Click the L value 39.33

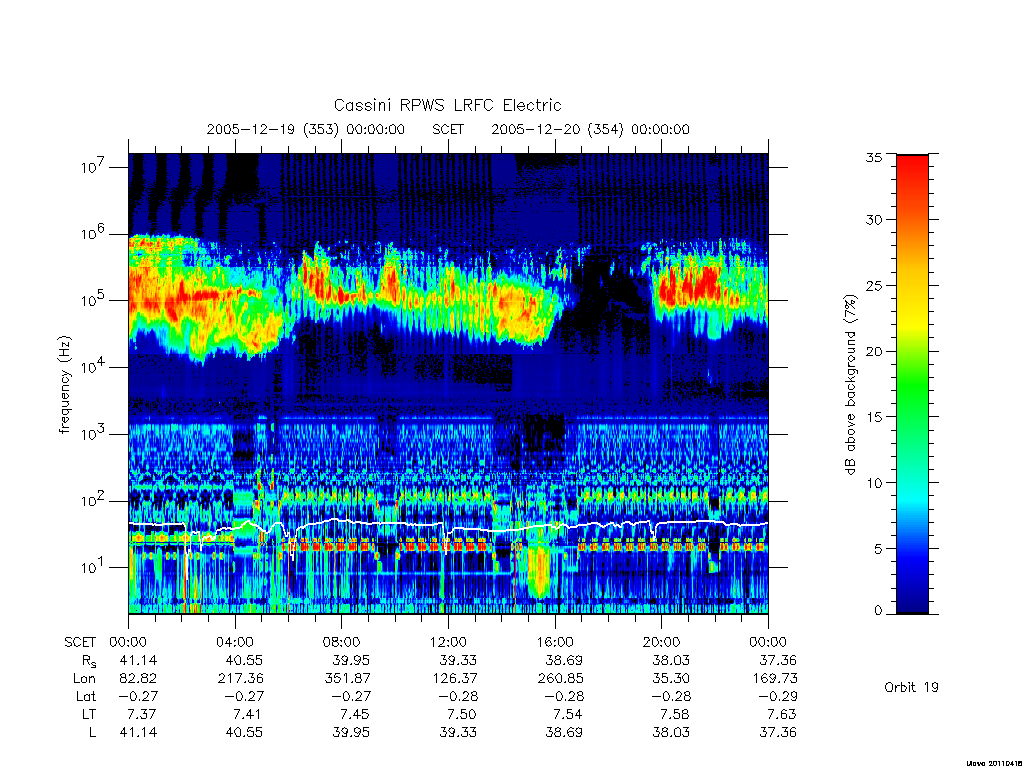[x=458, y=732]
